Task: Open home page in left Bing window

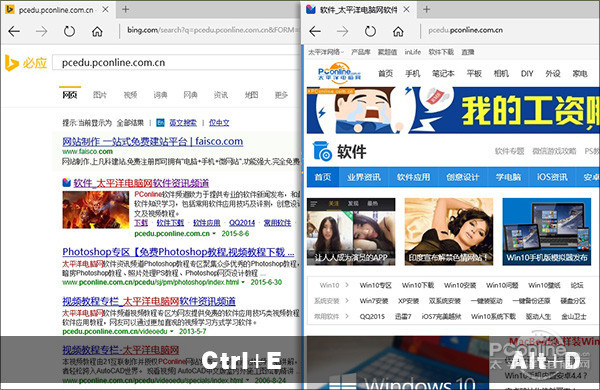Action: [97, 31]
